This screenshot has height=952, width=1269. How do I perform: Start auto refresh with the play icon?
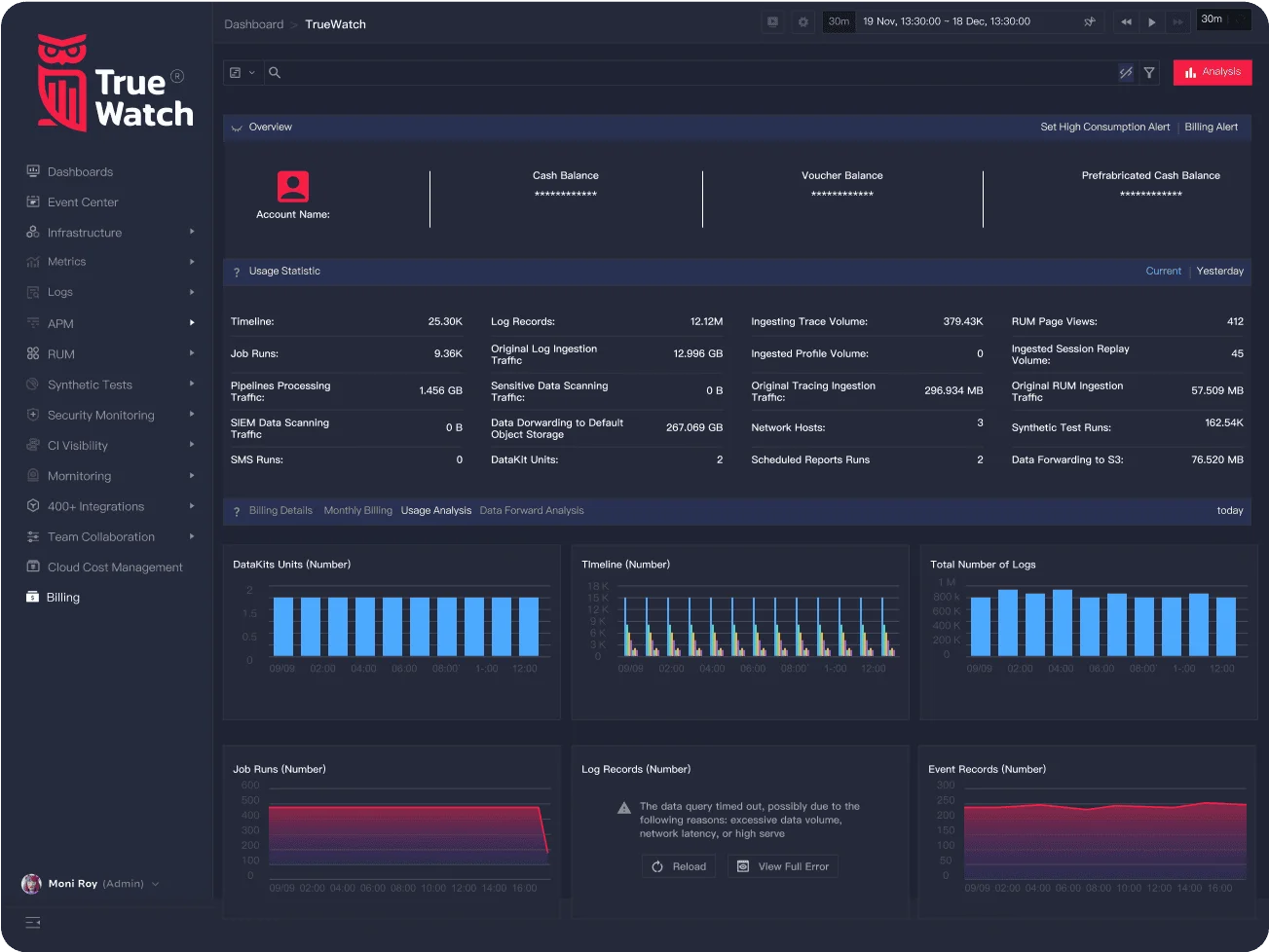pyautogui.click(x=1152, y=21)
